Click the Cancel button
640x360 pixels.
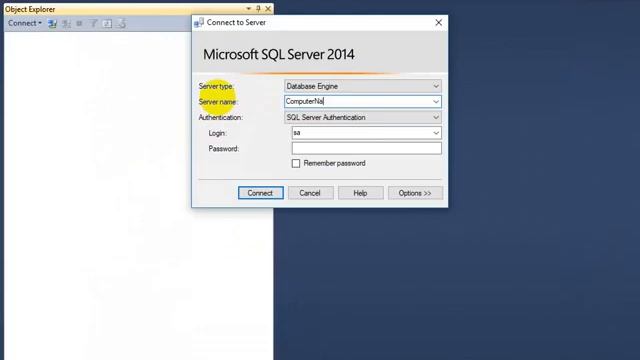pos(310,193)
